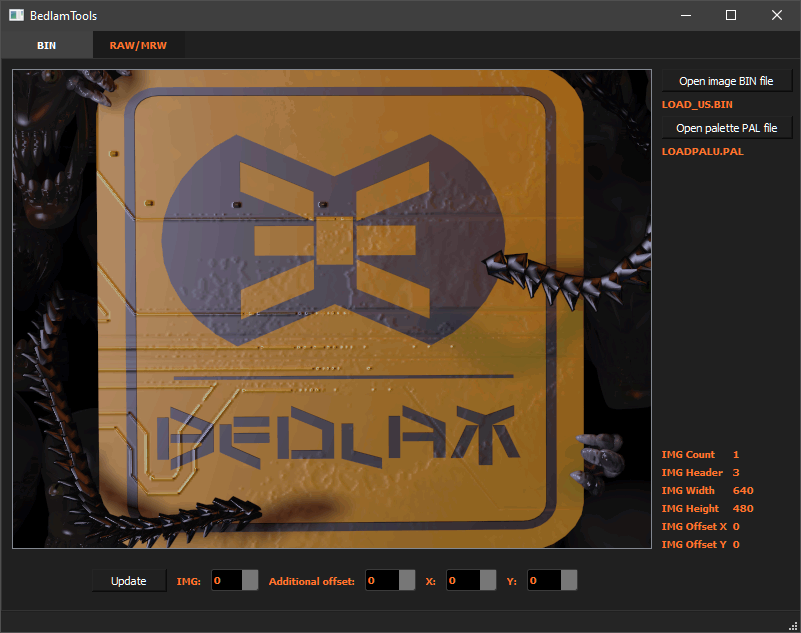This screenshot has height=633, width=801.
Task: Click the LOAD_US.BIN filename label
Action: pyautogui.click(x=697, y=104)
